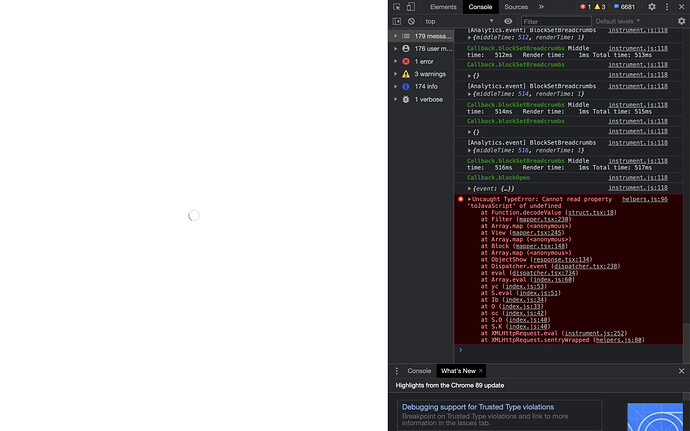Click the red error count badge
Screen dimensions: 690x431
click(x=585, y=7)
